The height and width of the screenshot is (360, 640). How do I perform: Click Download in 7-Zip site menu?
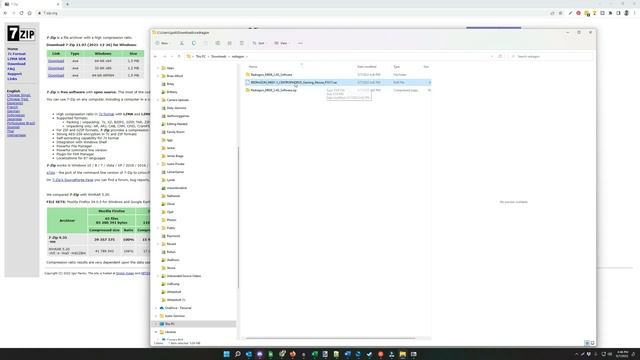pos(16,64)
